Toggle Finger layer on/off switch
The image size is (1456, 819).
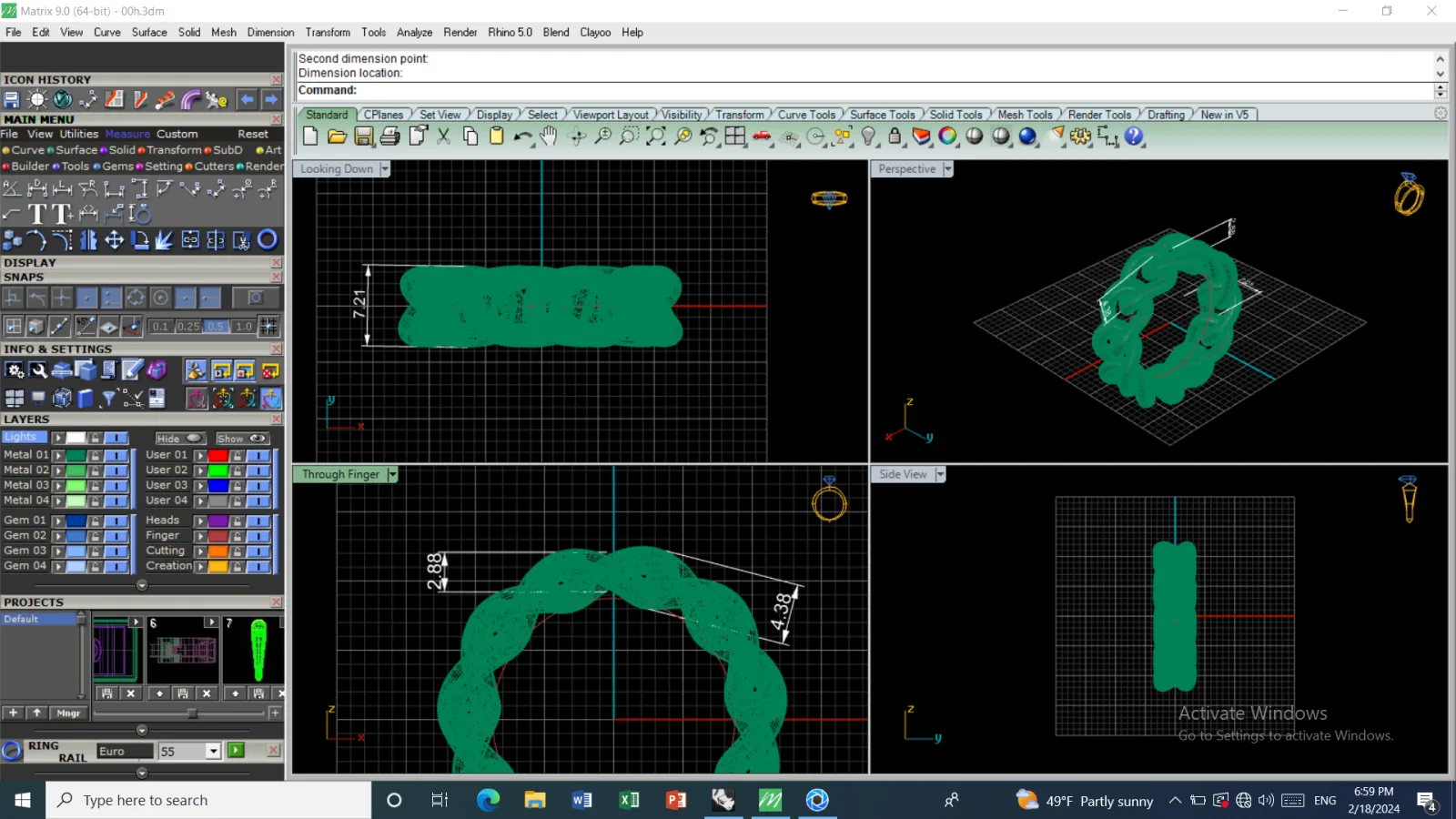pos(258,536)
